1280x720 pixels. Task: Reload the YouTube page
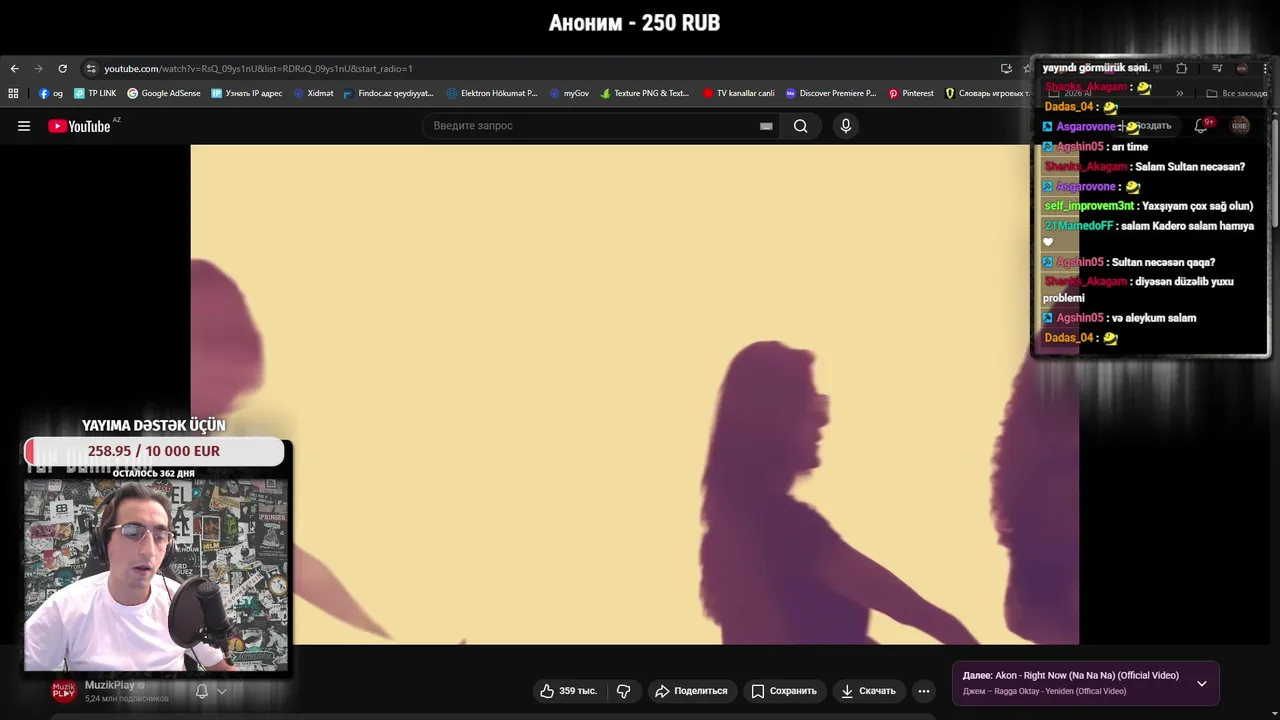click(x=62, y=68)
